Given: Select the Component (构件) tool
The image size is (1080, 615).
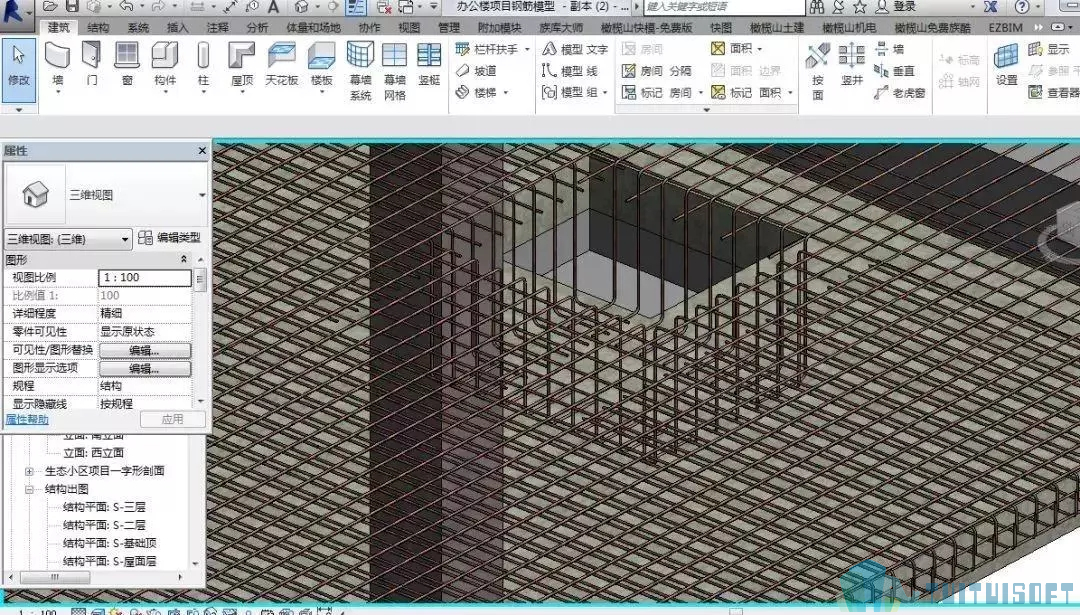Looking at the screenshot, I should pyautogui.click(x=165, y=65).
